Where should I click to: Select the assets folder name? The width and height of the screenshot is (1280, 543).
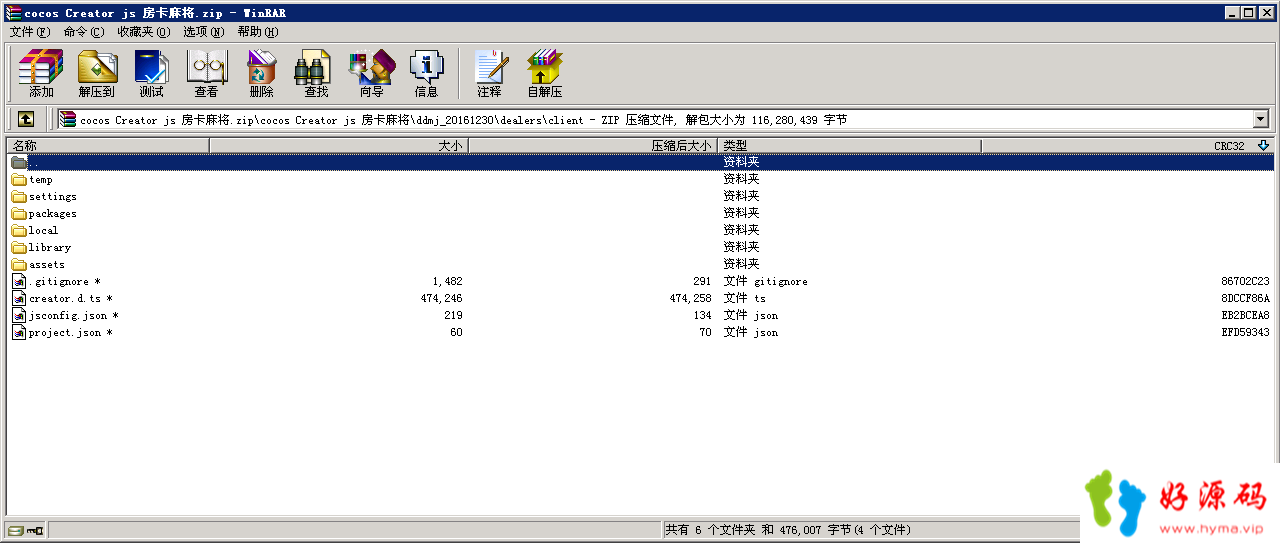46,265
